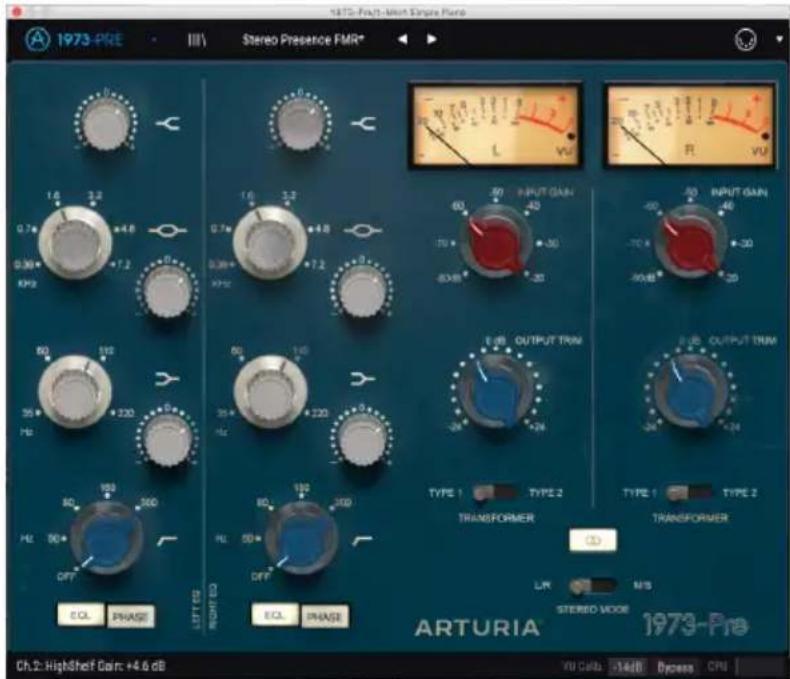
Task: Click the 1973-Pre logo at bottom right
Action: tap(696, 625)
